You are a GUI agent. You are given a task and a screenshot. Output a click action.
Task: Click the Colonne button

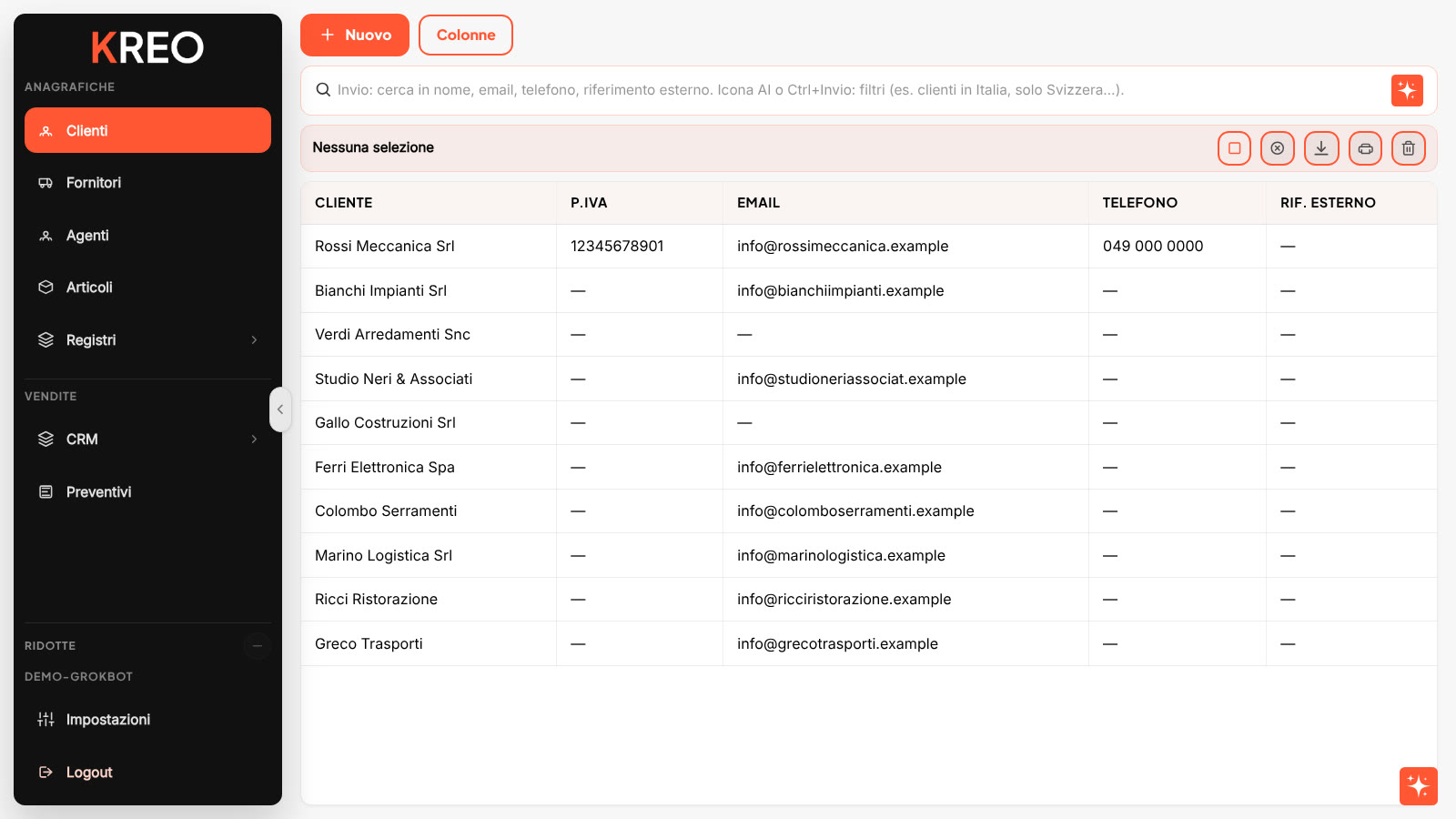[x=466, y=35]
